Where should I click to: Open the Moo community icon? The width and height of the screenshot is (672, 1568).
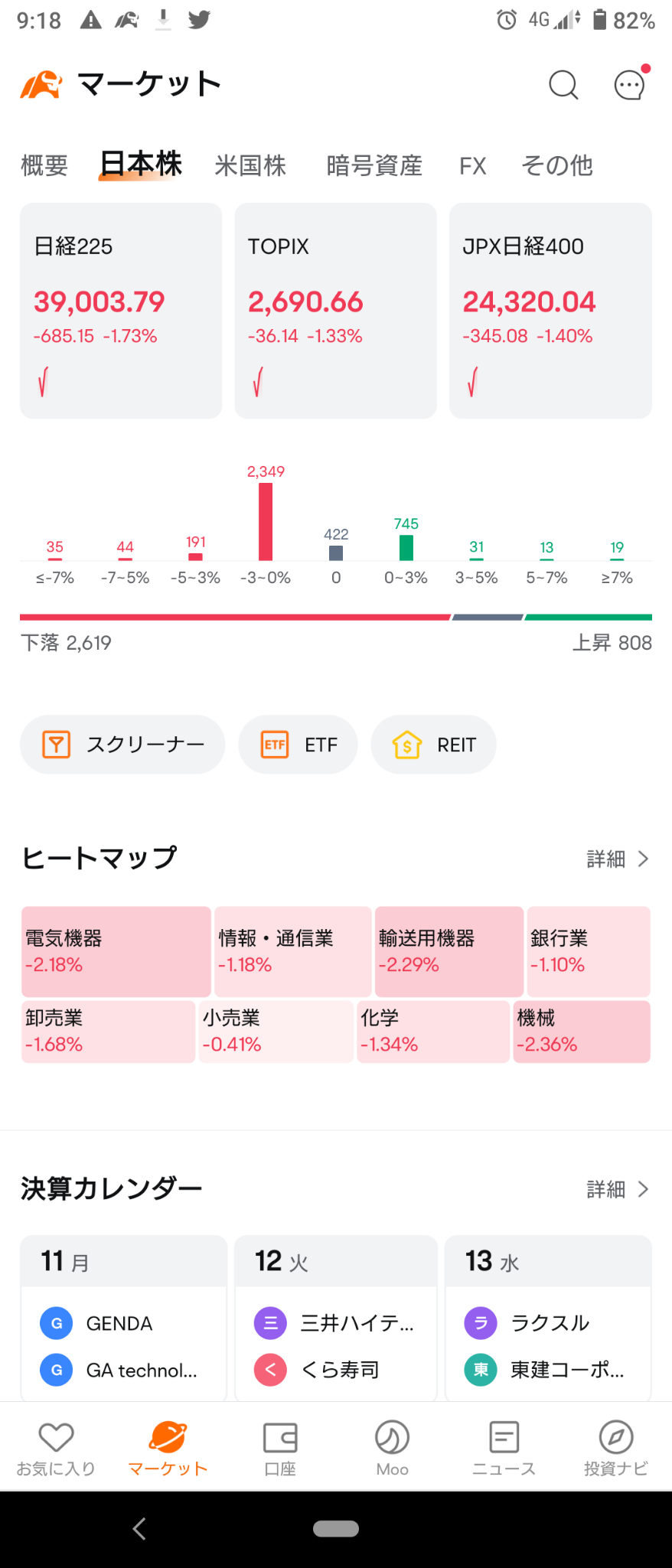[x=392, y=1437]
